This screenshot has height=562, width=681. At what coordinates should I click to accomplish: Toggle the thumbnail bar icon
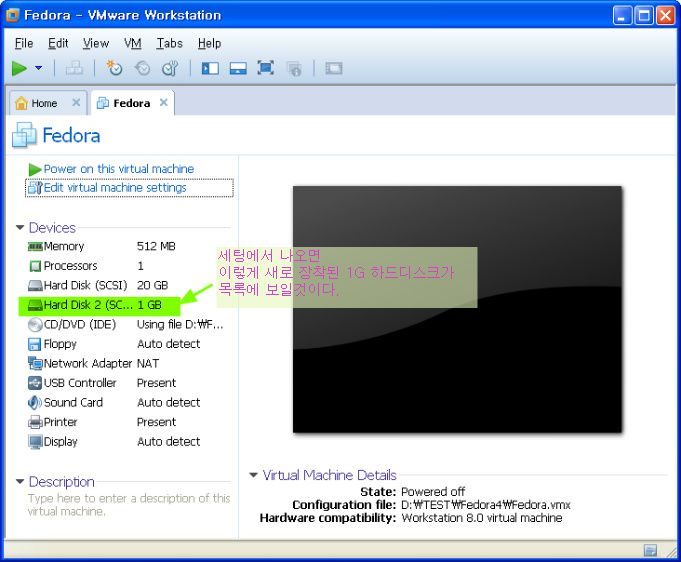pyautogui.click(x=238, y=68)
